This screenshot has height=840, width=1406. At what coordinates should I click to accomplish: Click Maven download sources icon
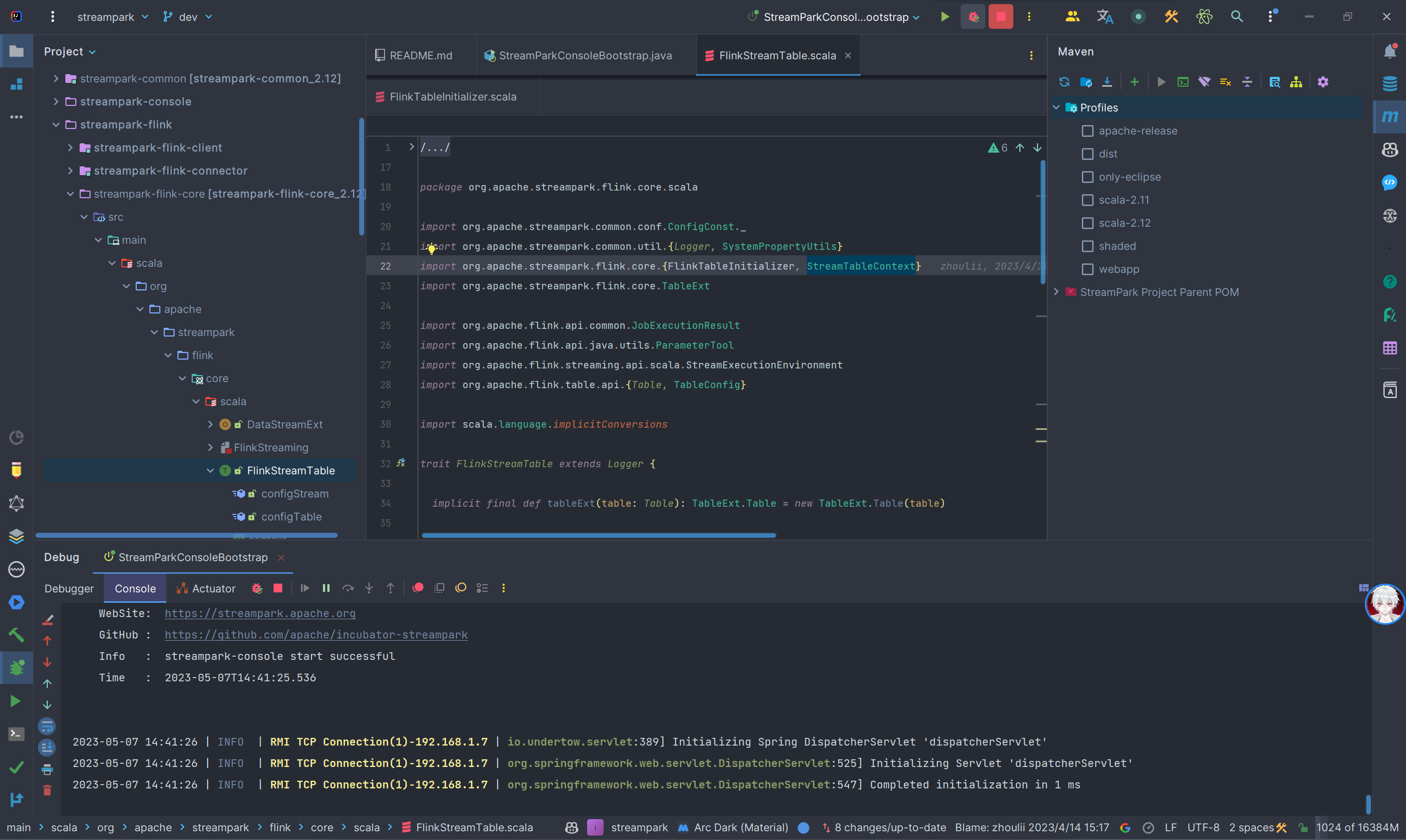tap(1107, 82)
